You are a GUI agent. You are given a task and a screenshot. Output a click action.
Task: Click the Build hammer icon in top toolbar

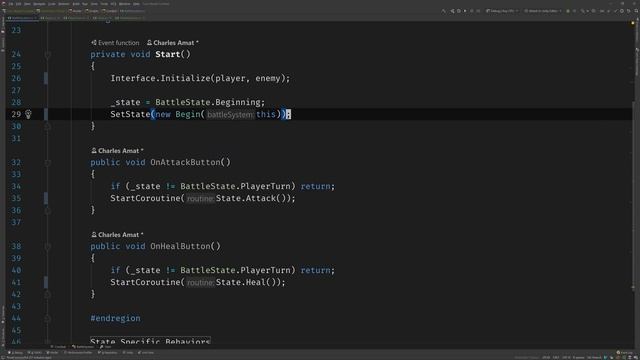tap(444, 11)
